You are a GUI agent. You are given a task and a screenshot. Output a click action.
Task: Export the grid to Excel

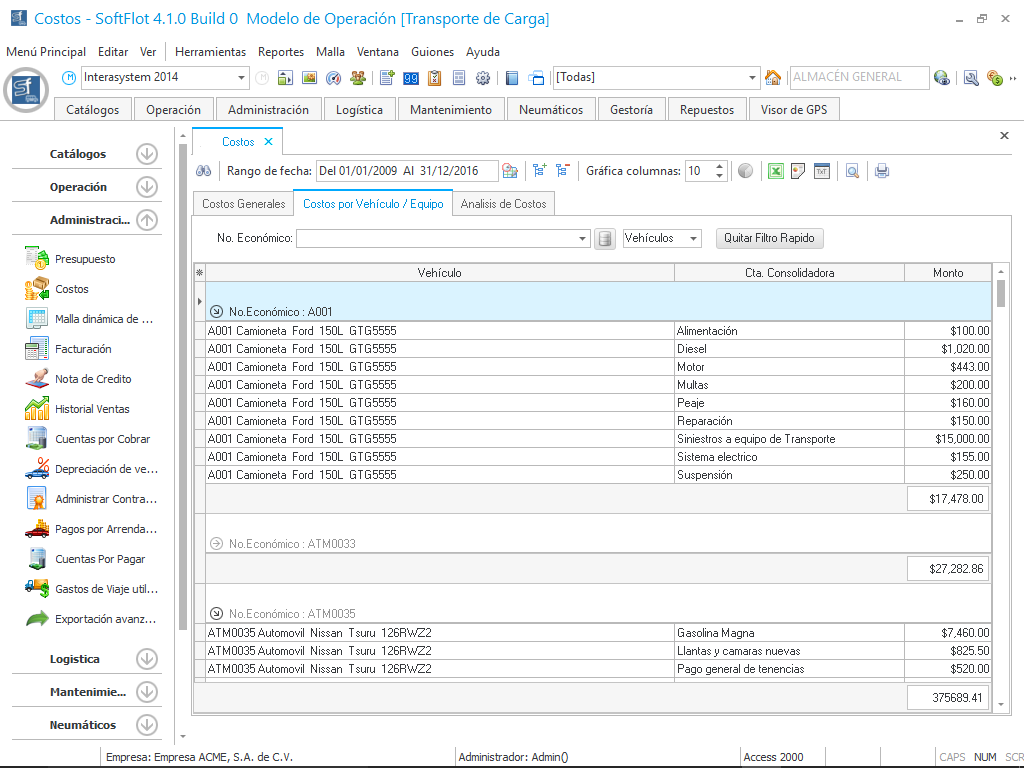pos(775,171)
